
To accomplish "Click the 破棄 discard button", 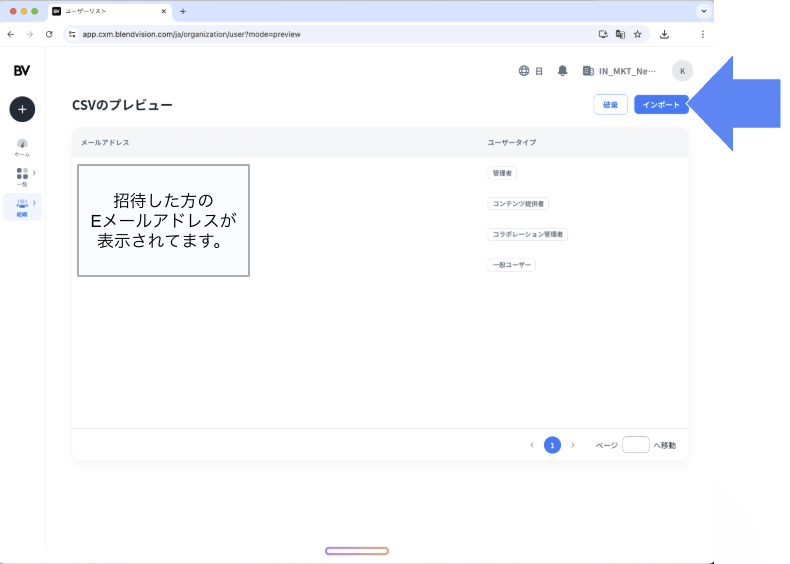I will (x=610, y=104).
